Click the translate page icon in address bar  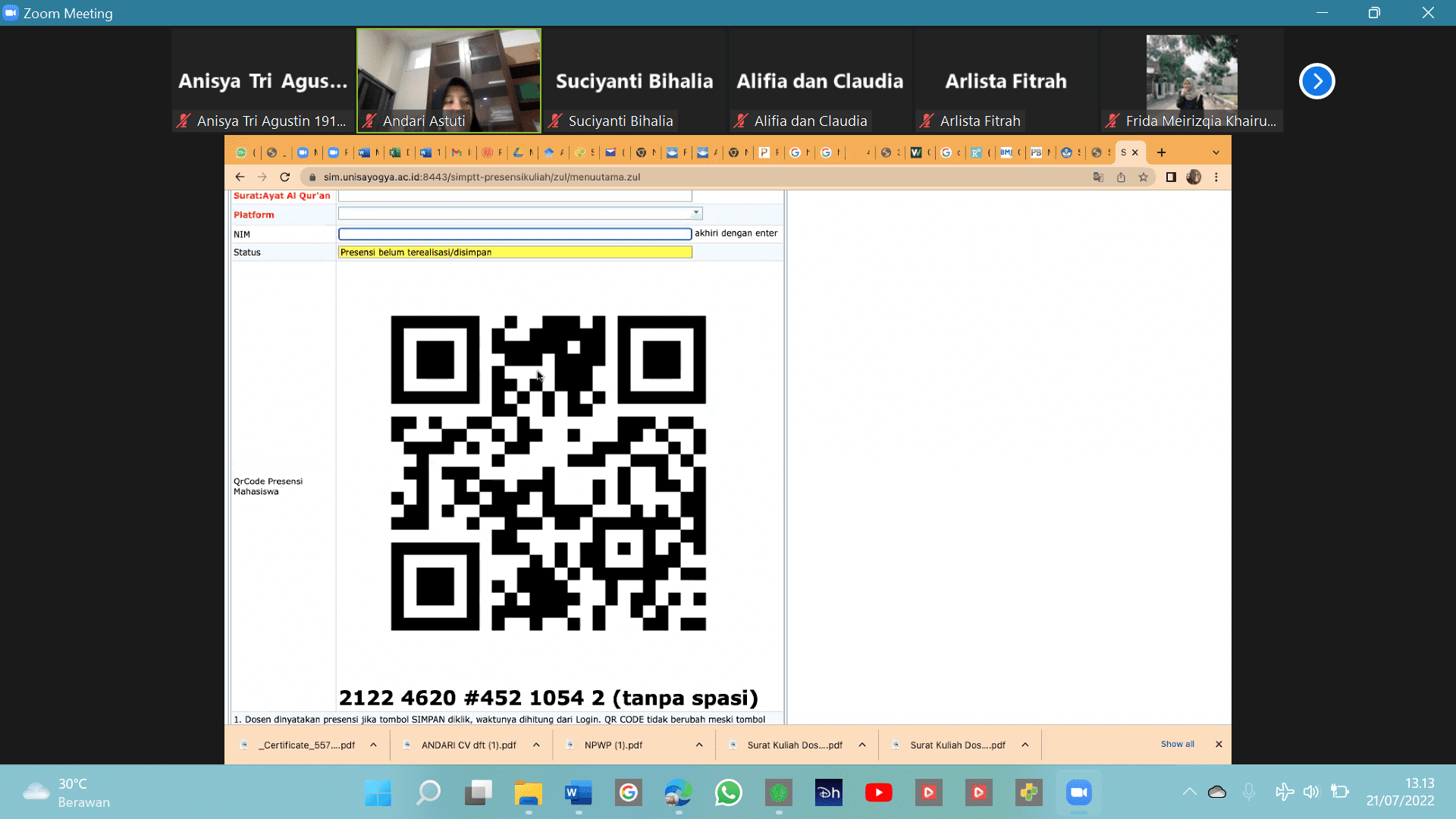(1098, 177)
